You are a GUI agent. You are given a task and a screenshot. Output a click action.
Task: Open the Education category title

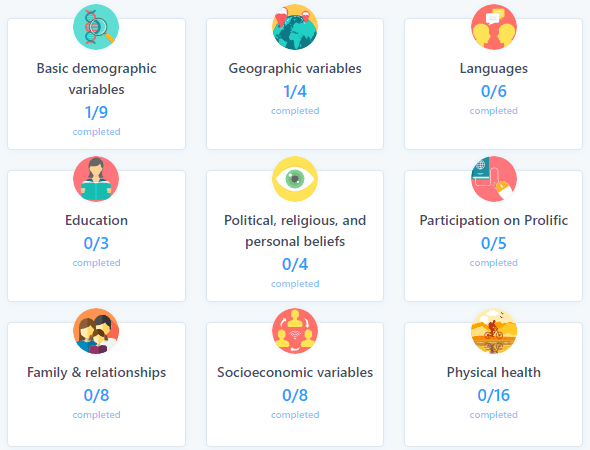96,220
